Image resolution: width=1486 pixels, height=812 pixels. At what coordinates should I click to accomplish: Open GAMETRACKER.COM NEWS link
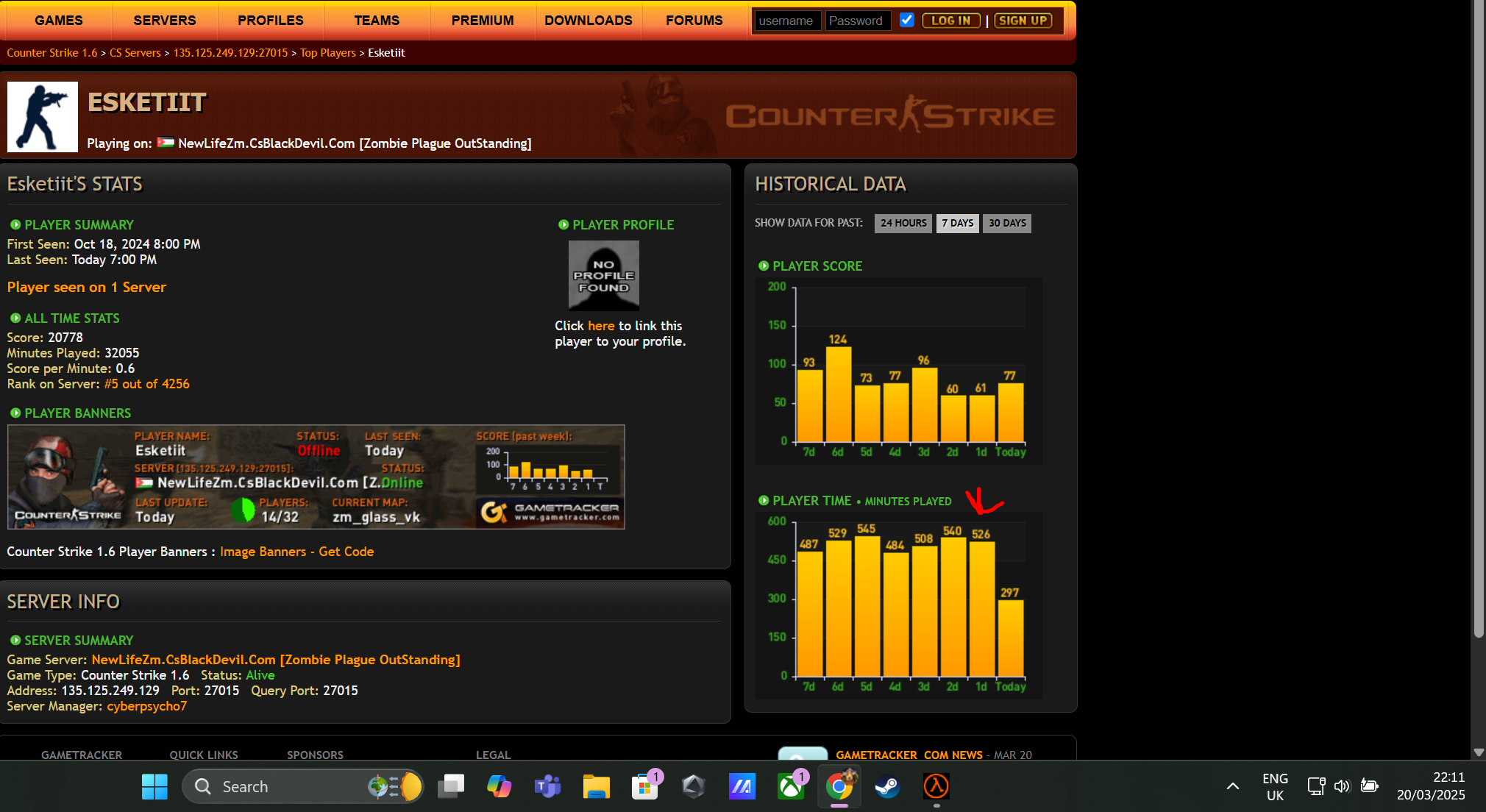tap(909, 755)
